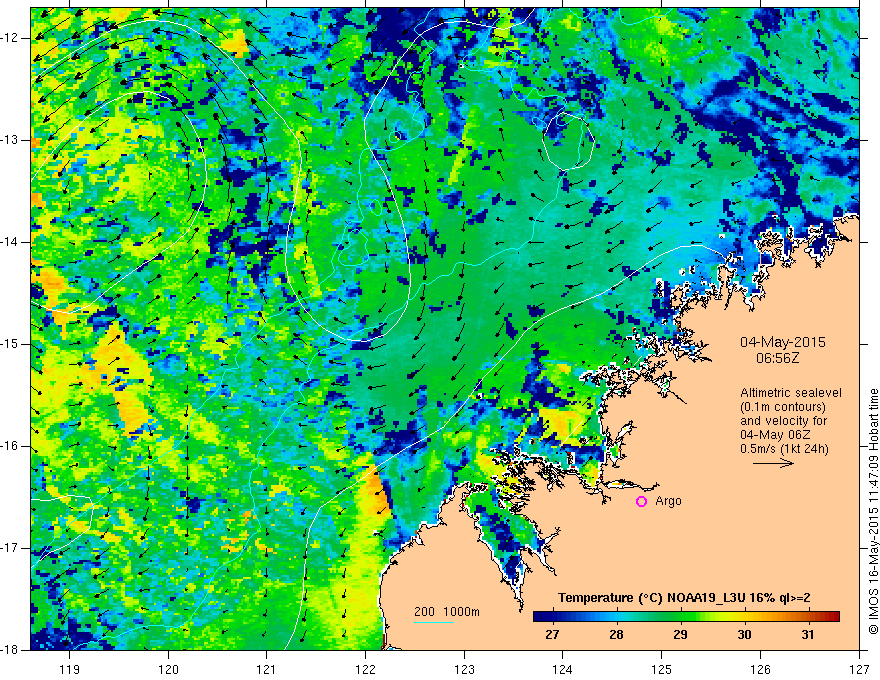Screen dimensions: 880x680
Task: Click the IMOS copyright timestamp text
Action: click(x=873, y=511)
